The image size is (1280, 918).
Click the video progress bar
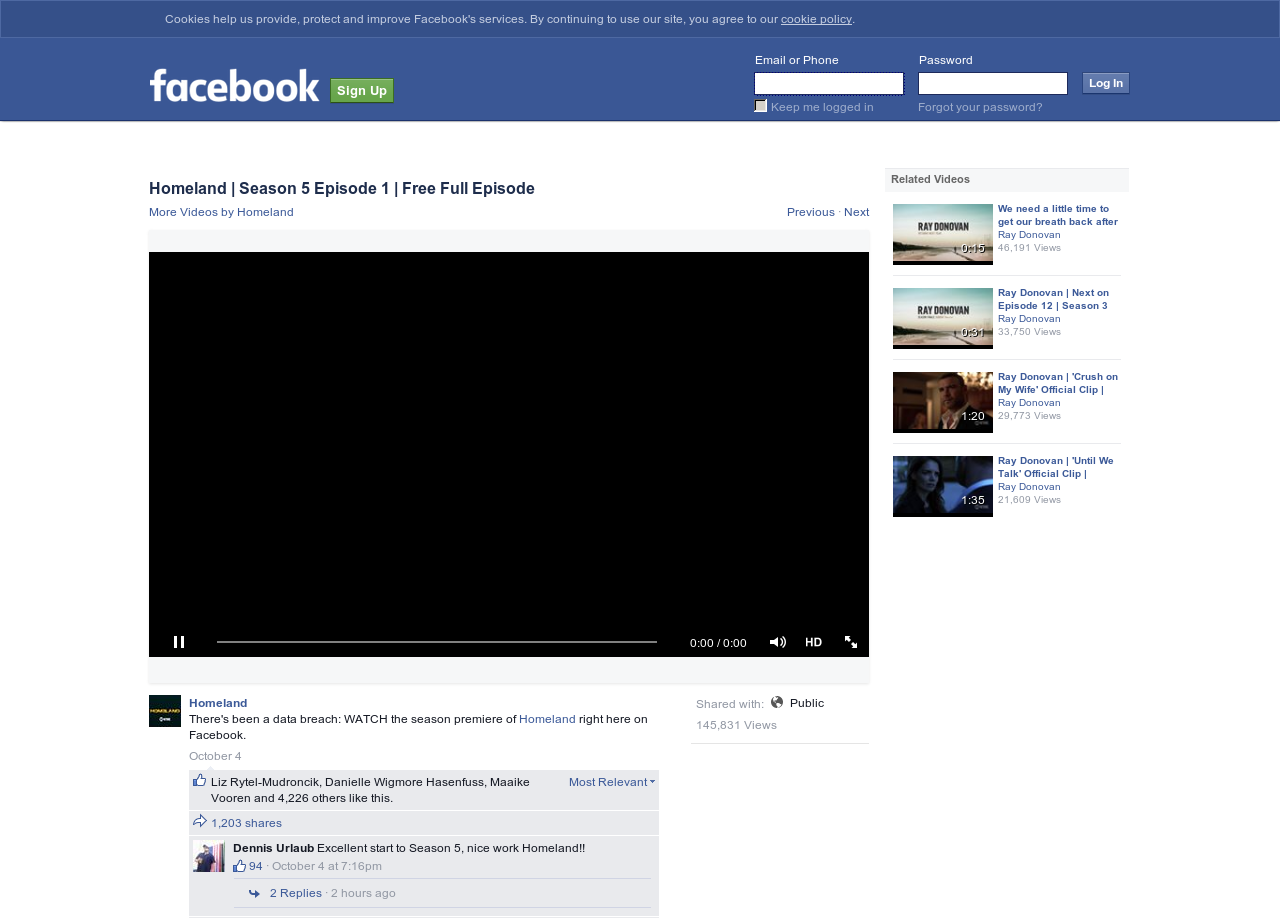(437, 642)
